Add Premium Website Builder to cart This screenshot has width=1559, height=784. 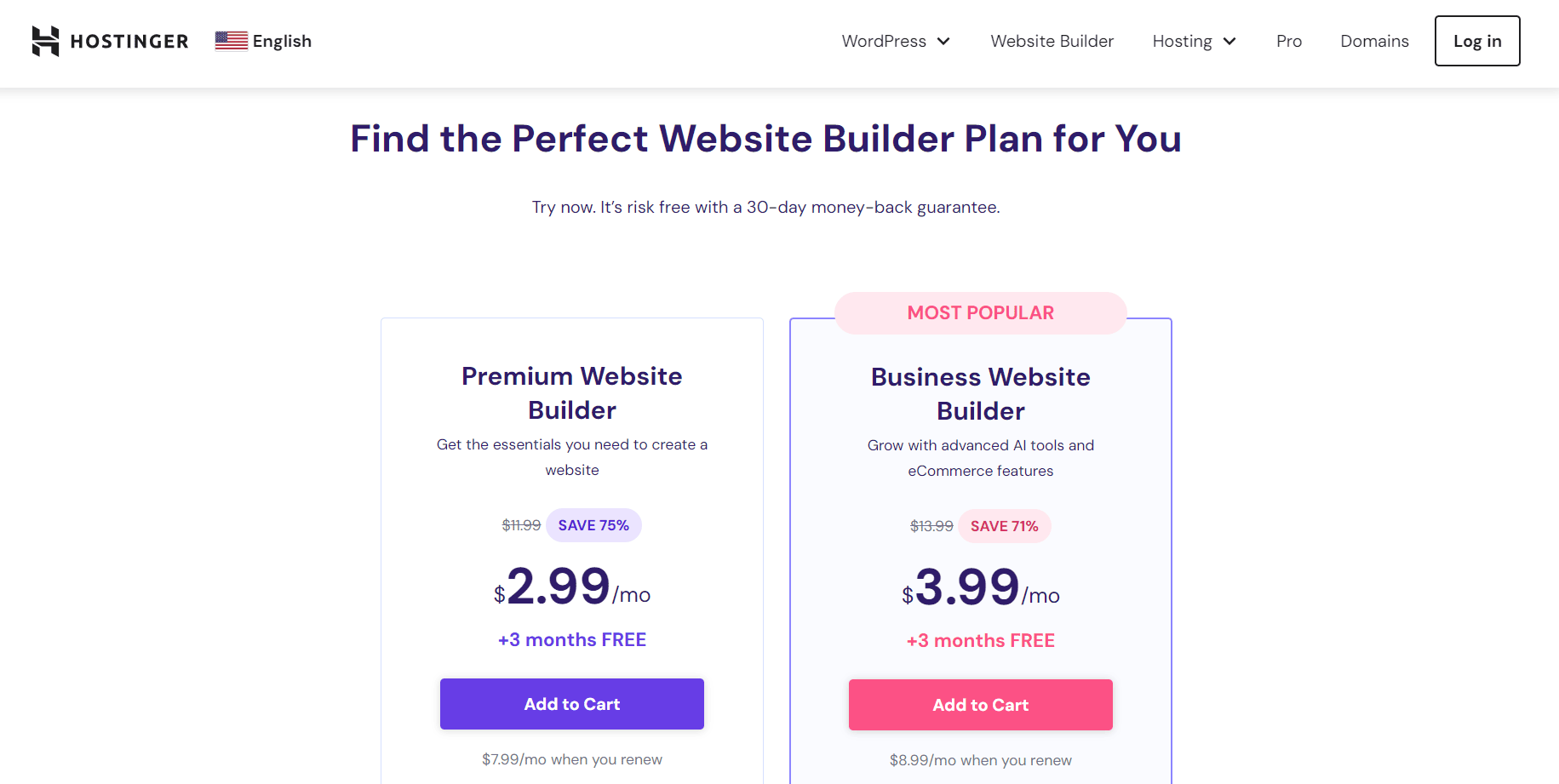(x=571, y=704)
